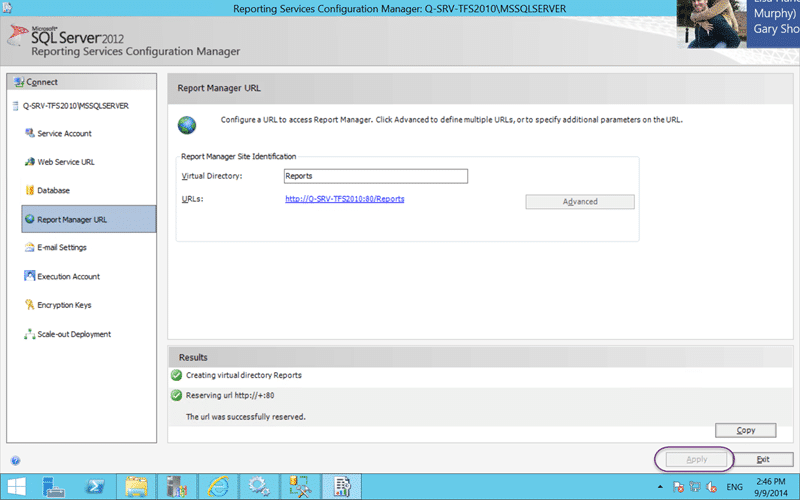Screen dimensions: 800x500
Task: Open the Database page
Action: (x=53, y=190)
